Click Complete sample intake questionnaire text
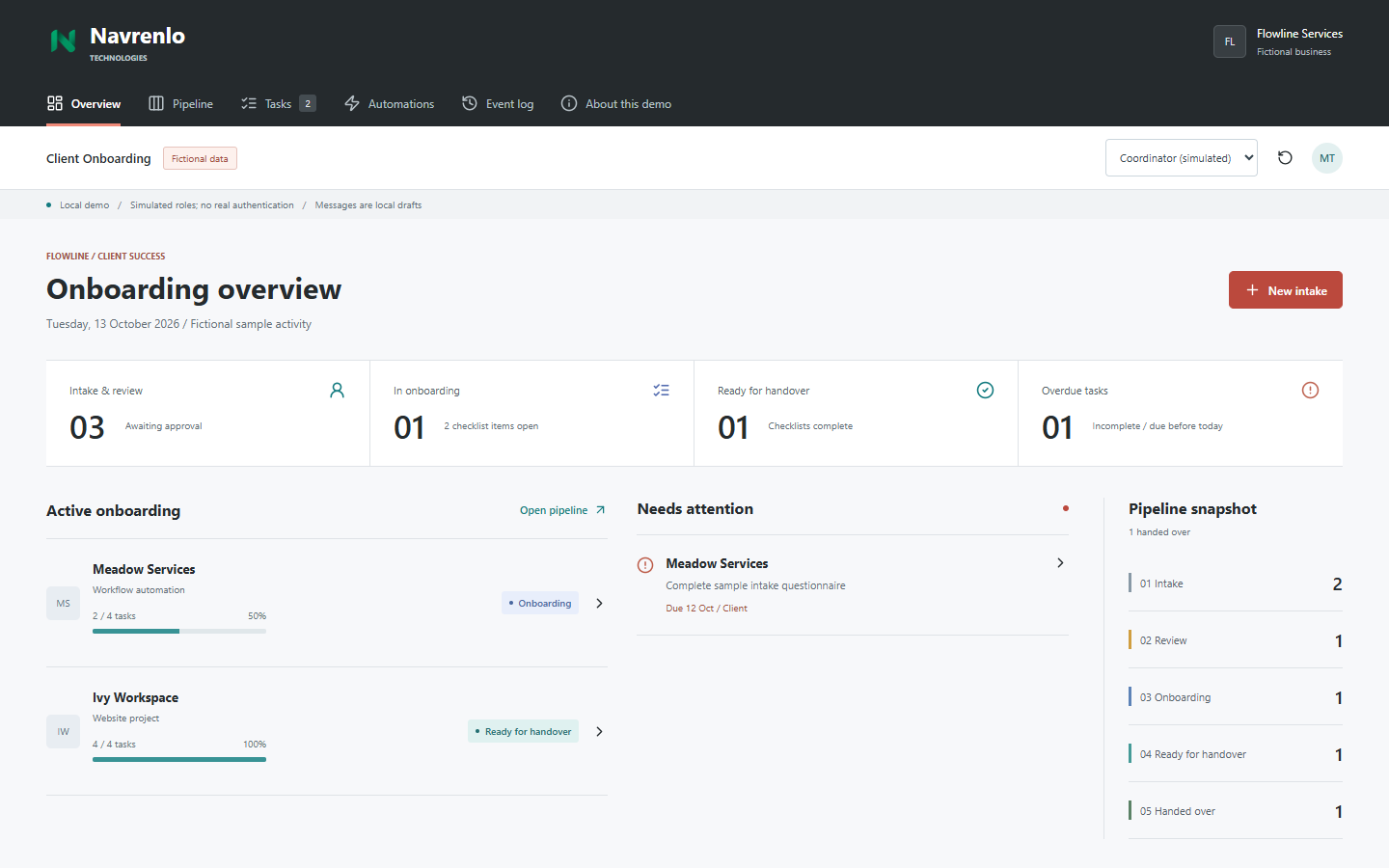The width and height of the screenshot is (1389, 868). [755, 585]
